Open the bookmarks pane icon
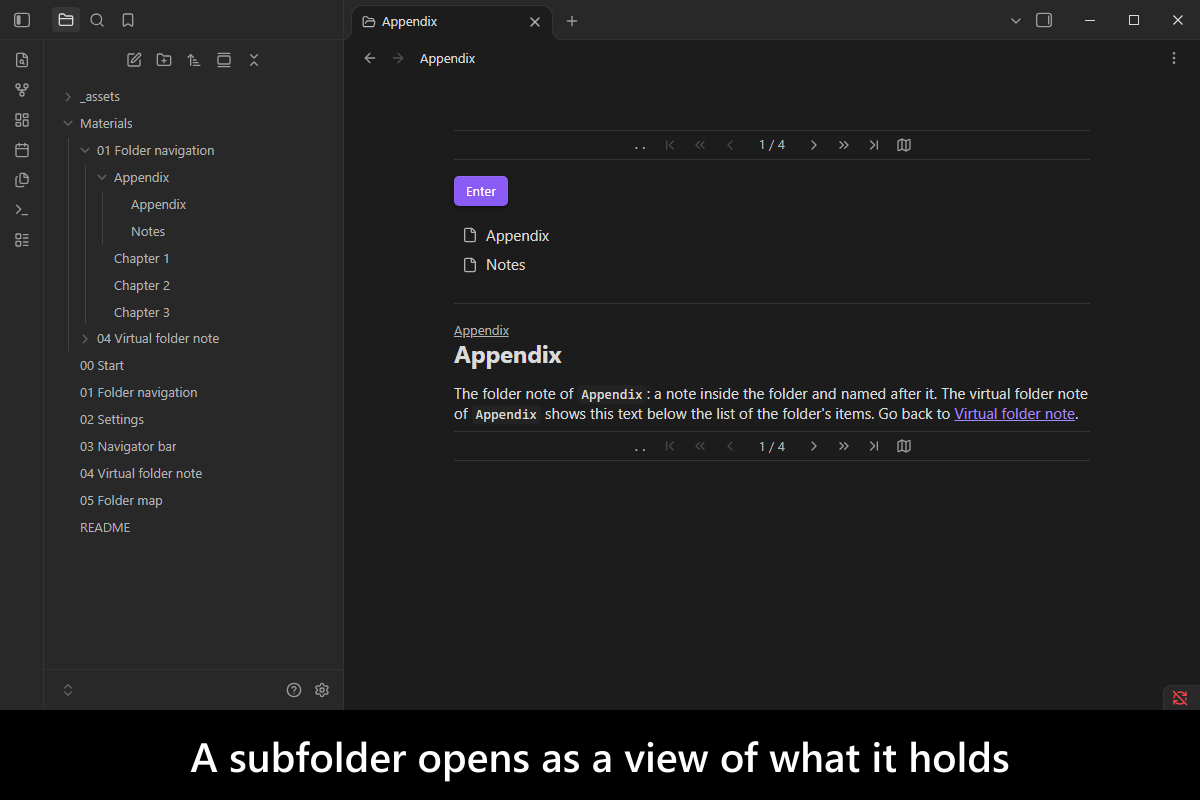 pos(128,20)
